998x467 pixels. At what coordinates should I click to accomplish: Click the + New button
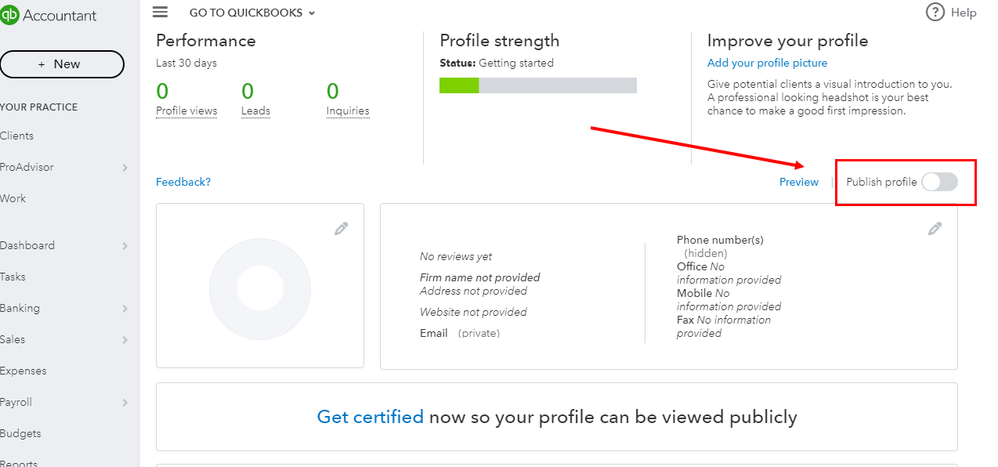[x=62, y=64]
